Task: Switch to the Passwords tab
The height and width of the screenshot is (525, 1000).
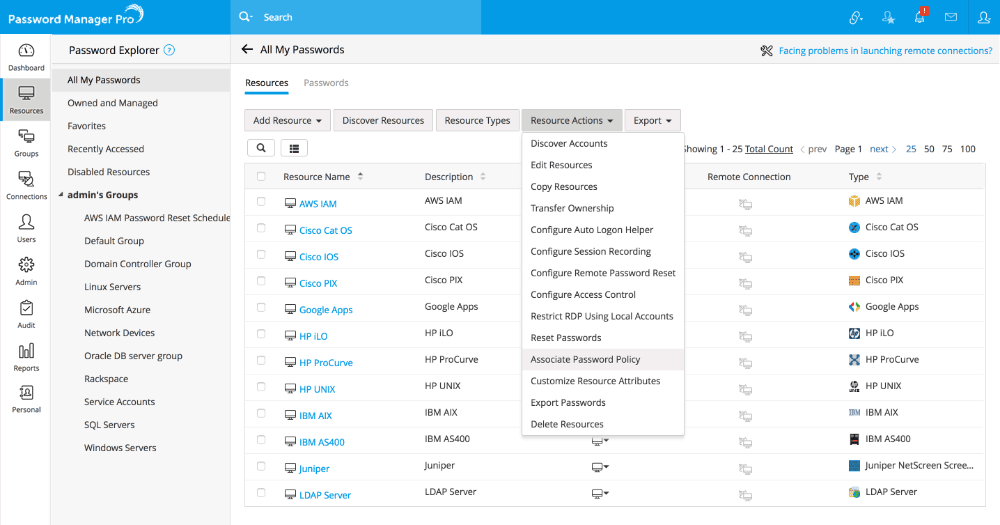Action: 326,83
